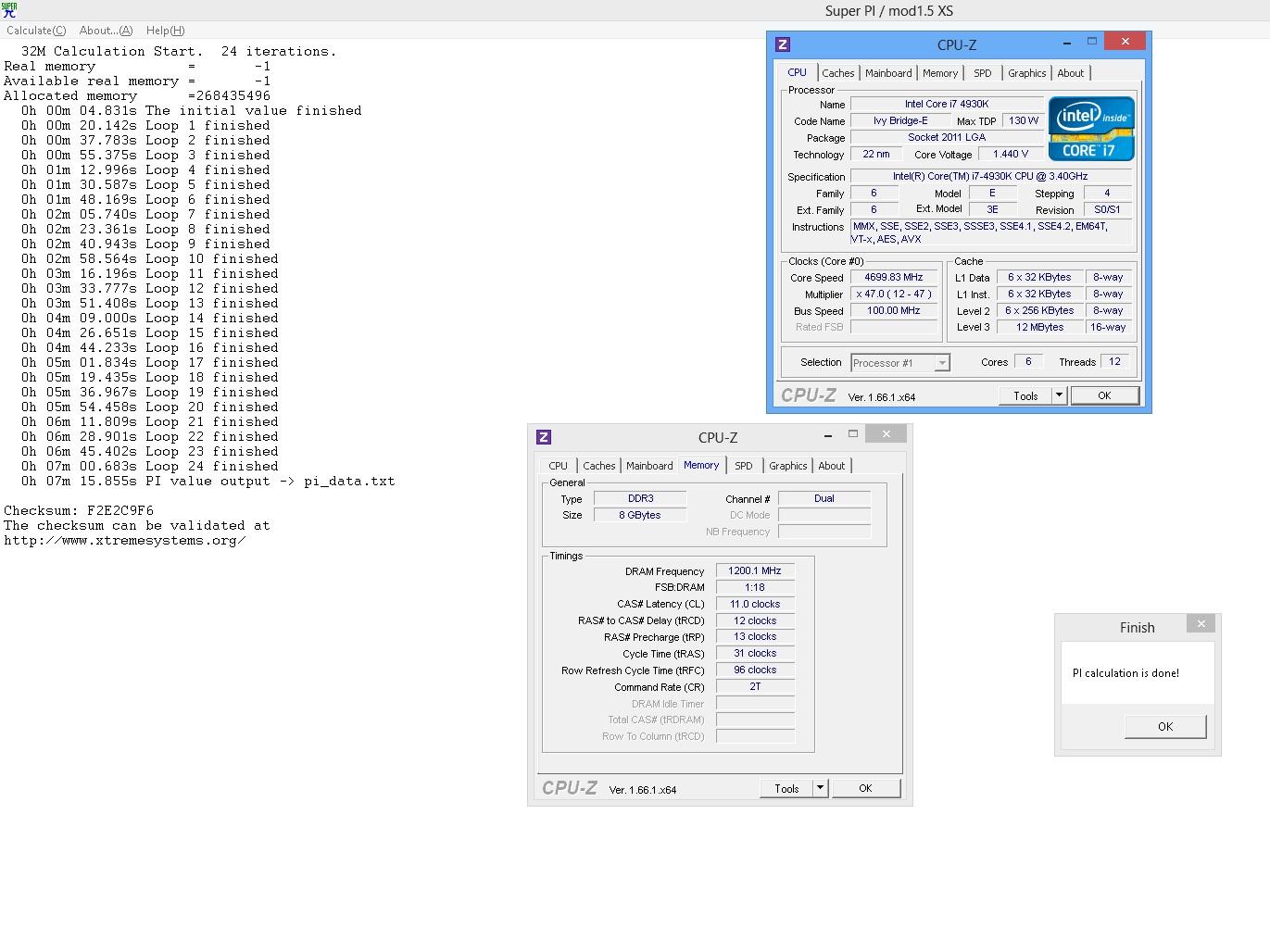This screenshot has width=1270, height=952.
Task: Click the CAS# Latency value 11.0 clocks
Action: pyautogui.click(x=755, y=604)
